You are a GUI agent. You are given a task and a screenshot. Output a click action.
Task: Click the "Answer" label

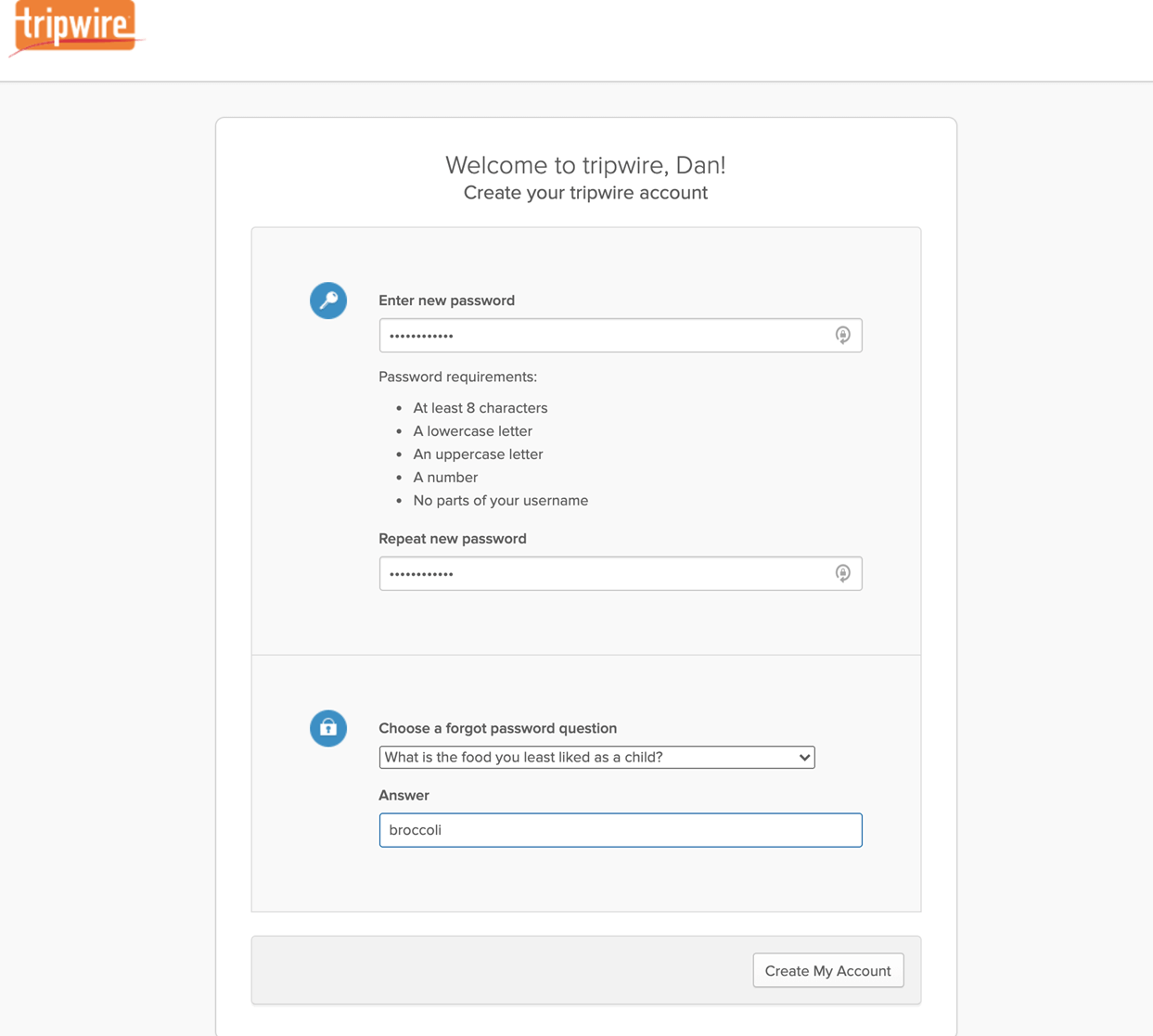point(404,795)
